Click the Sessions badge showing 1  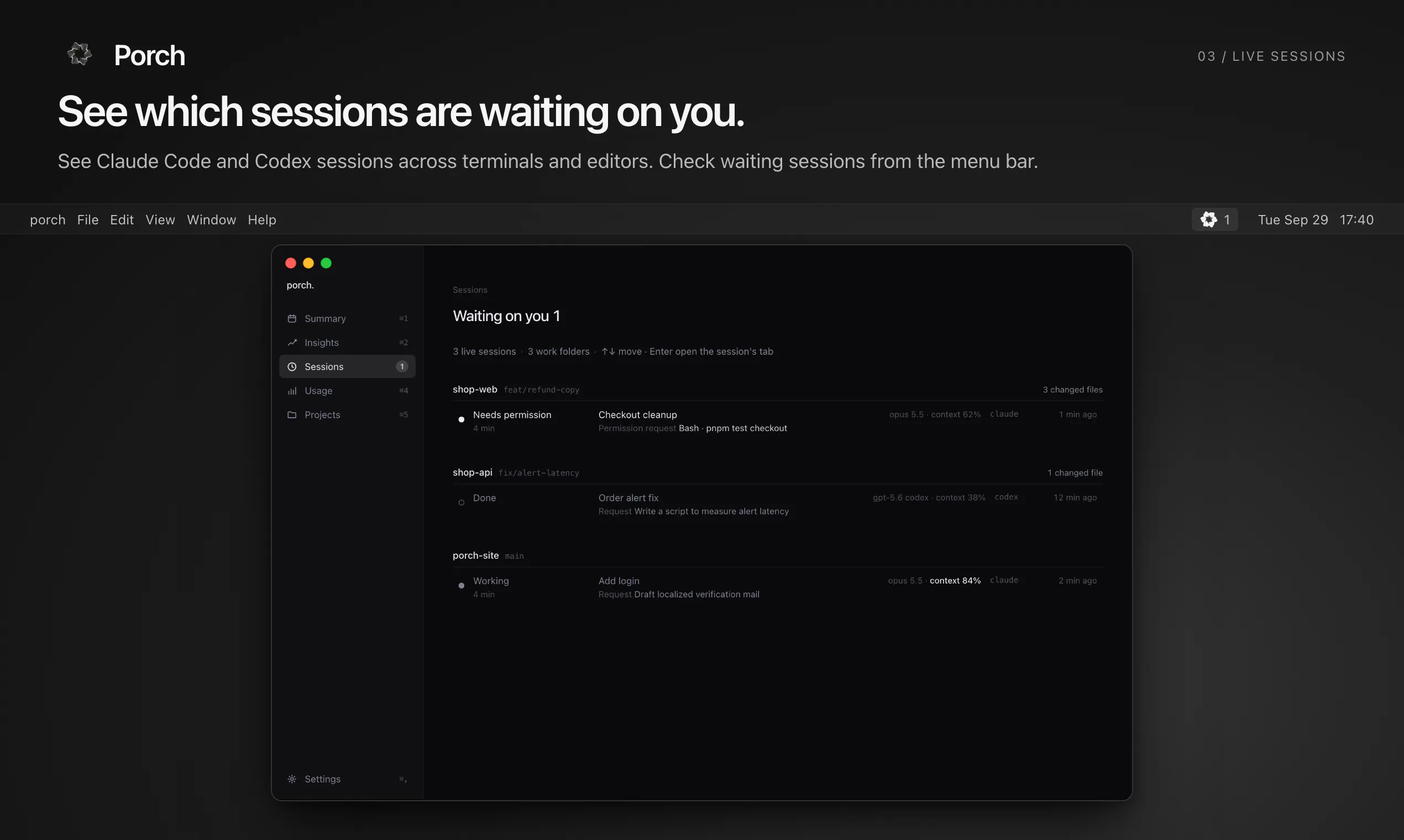click(401, 367)
